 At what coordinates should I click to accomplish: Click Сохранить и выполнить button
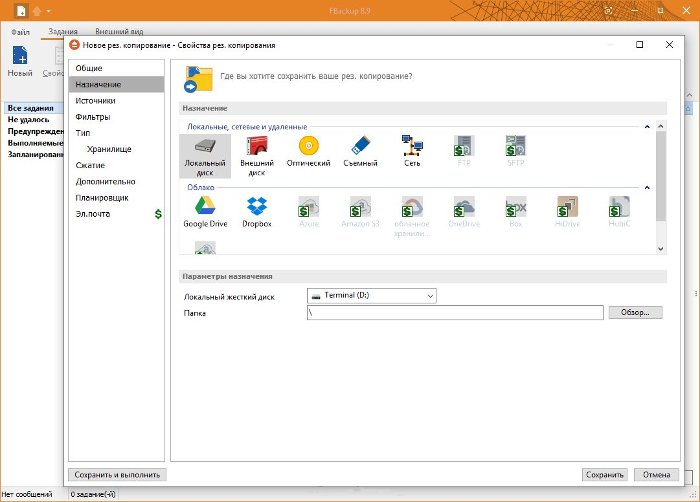click(117, 475)
